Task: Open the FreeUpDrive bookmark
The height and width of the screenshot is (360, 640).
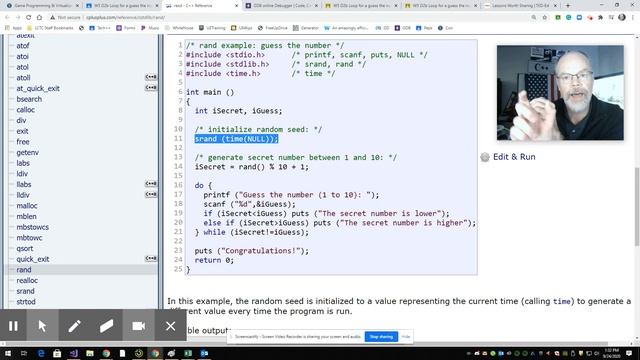Action: pos(272,28)
